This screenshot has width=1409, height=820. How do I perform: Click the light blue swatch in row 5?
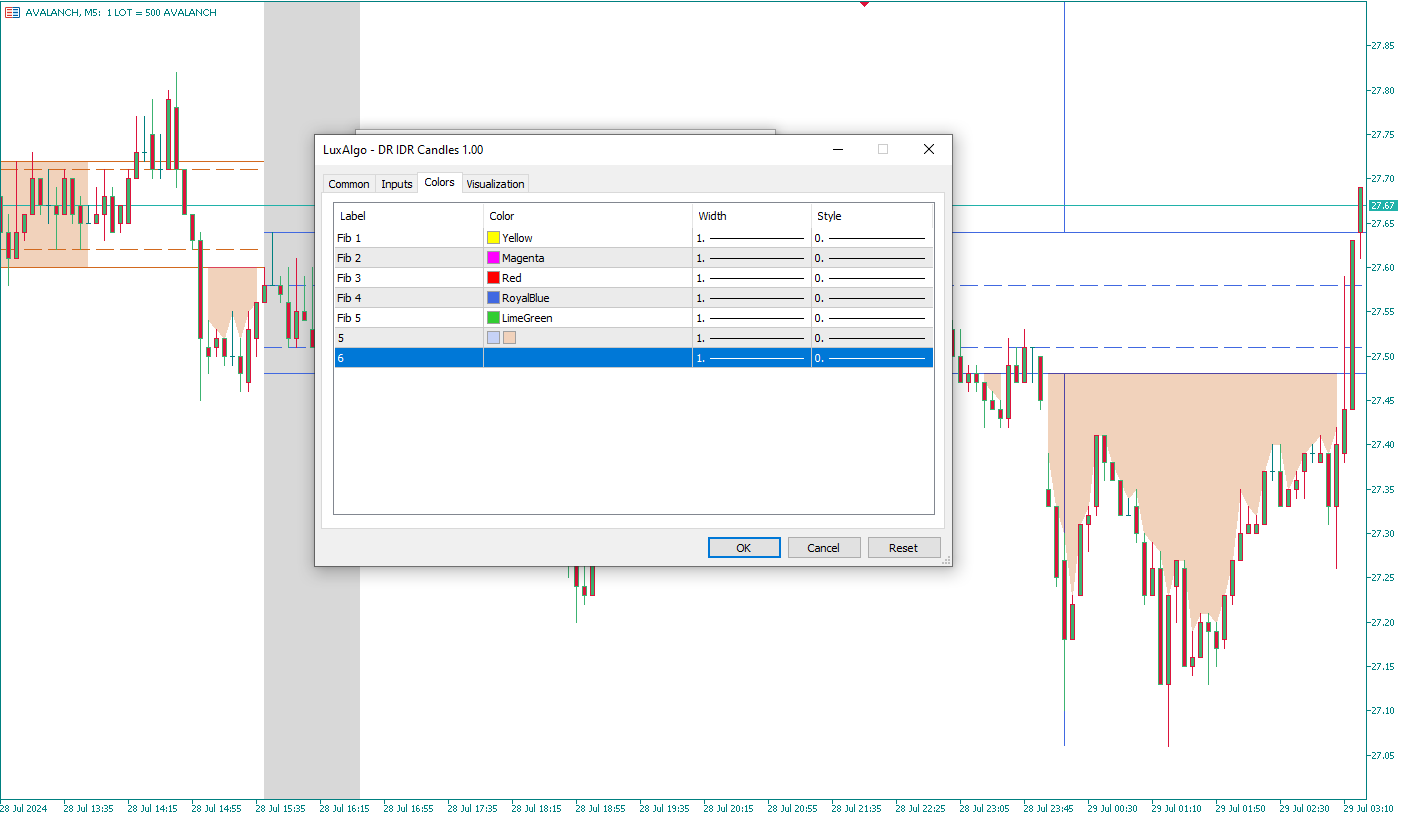pyautogui.click(x=493, y=338)
